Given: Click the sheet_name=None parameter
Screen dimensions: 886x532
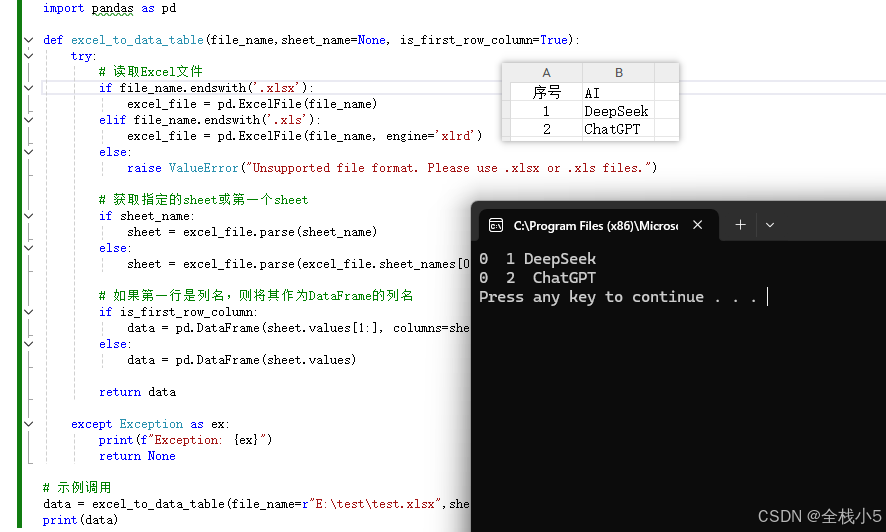Looking at the screenshot, I should pos(333,40).
